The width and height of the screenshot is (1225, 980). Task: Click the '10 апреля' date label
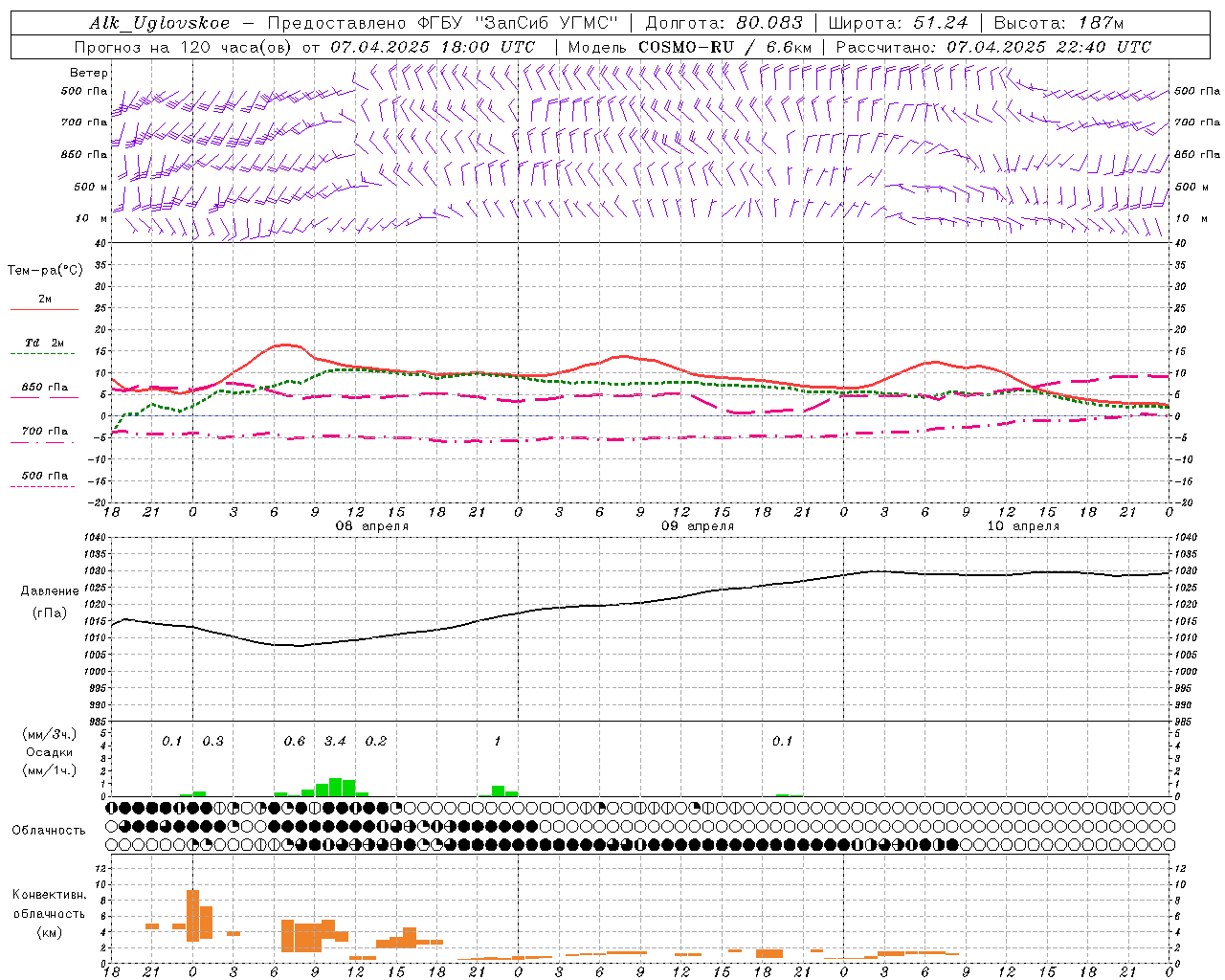1023,526
